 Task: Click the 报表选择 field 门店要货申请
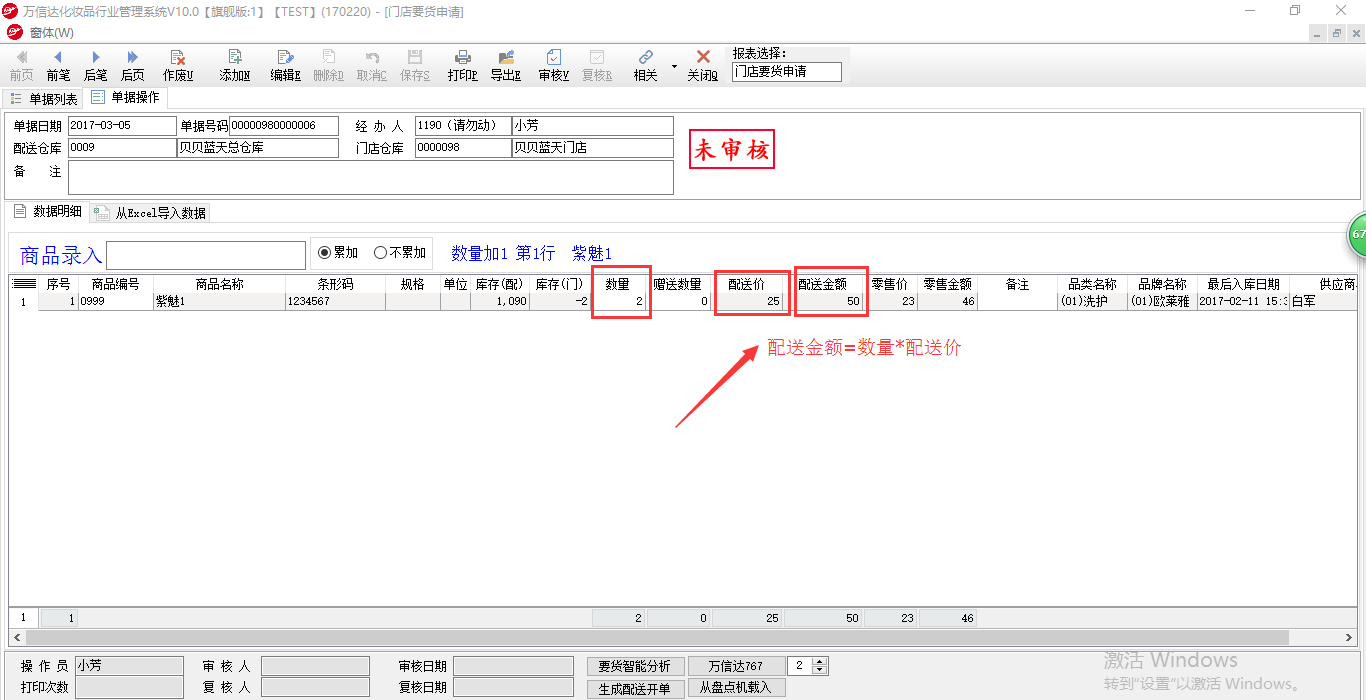pyautogui.click(x=787, y=72)
